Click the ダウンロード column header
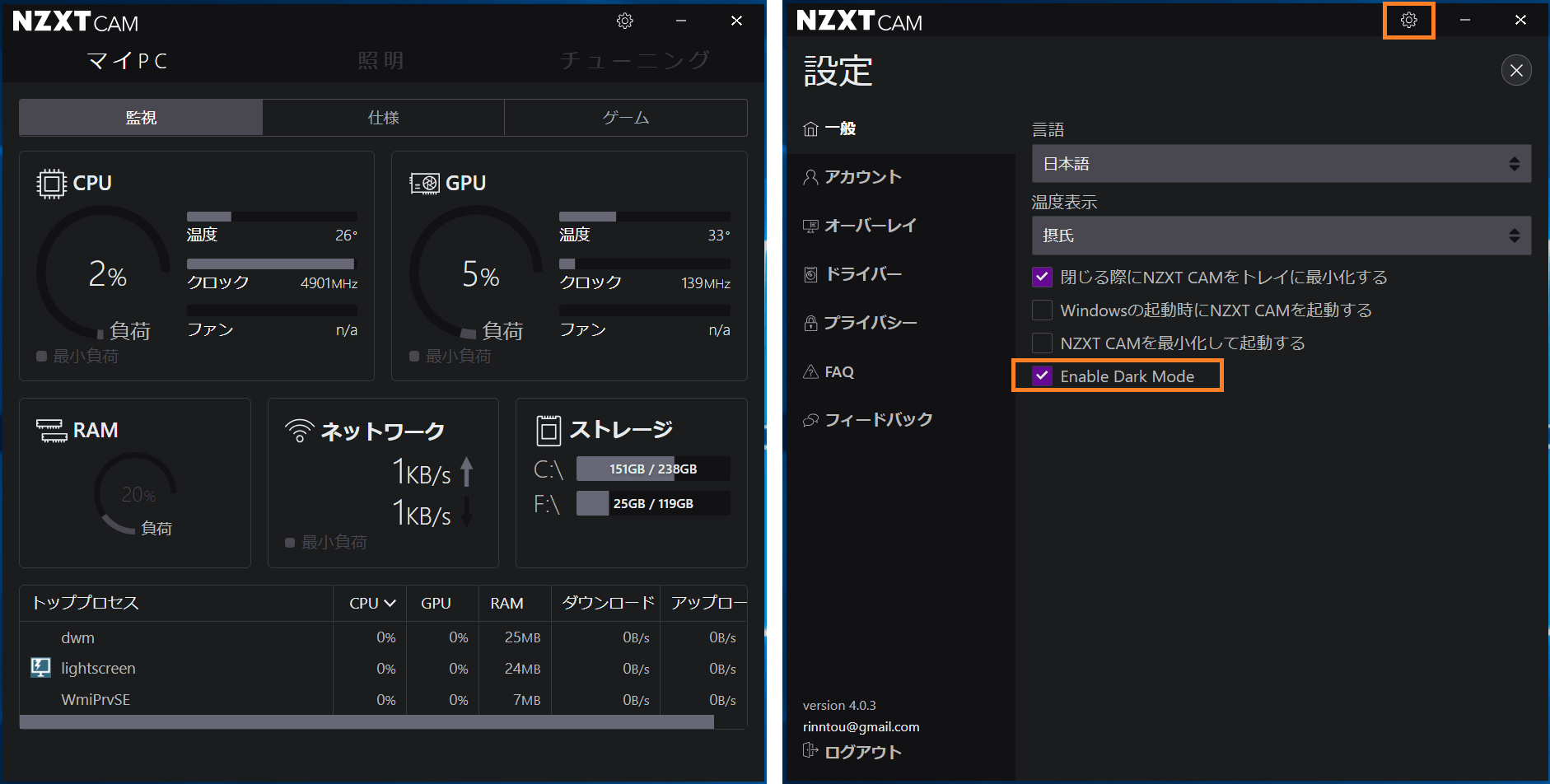The height and width of the screenshot is (784, 1550). click(x=608, y=604)
